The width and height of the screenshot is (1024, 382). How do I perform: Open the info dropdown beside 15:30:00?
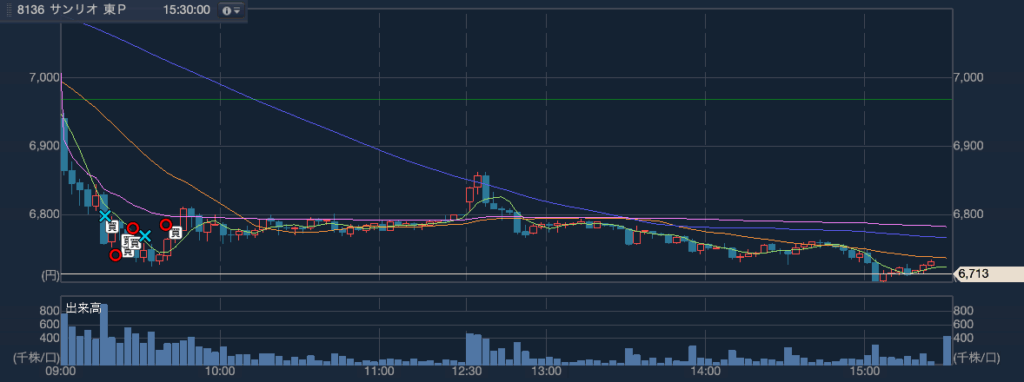click(x=231, y=10)
